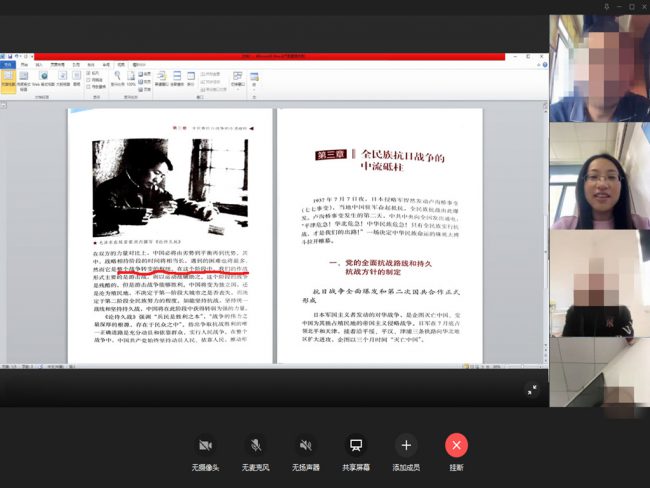Select the smiling woman's video thumbnail
This screenshot has height=488, width=650.
pyautogui.click(x=599, y=175)
